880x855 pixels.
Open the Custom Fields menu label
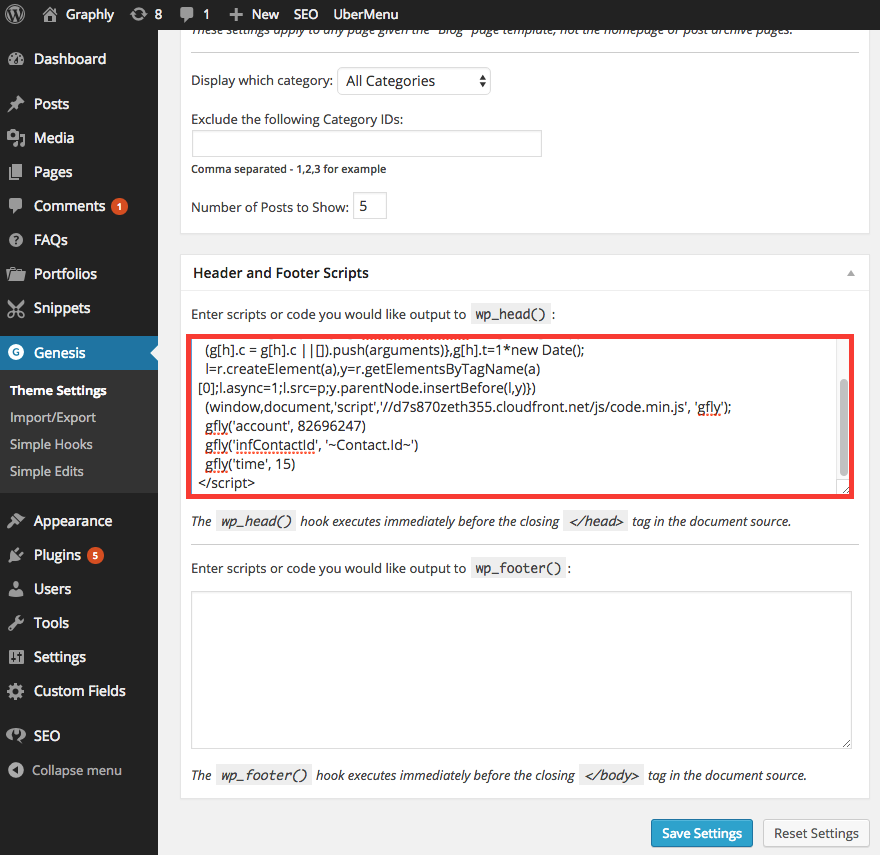pyautogui.click(x=80, y=691)
